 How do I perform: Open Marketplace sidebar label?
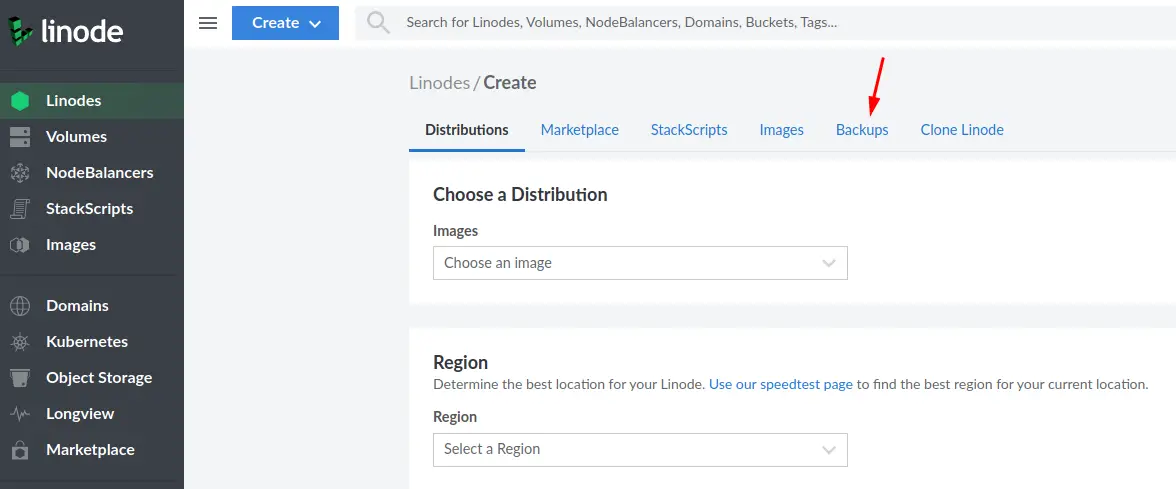point(91,449)
